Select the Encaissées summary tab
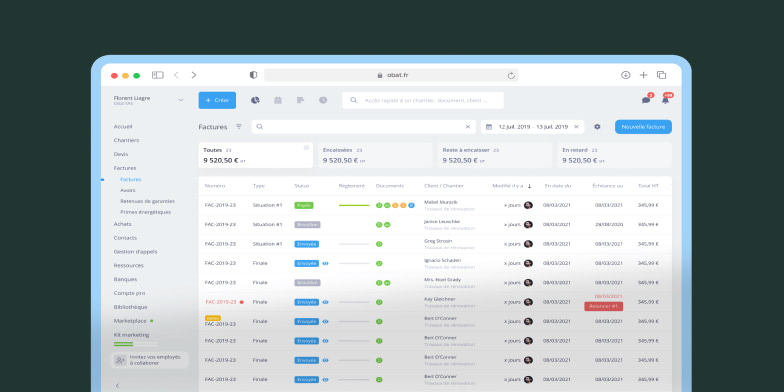This screenshot has width=784, height=392. [375, 155]
